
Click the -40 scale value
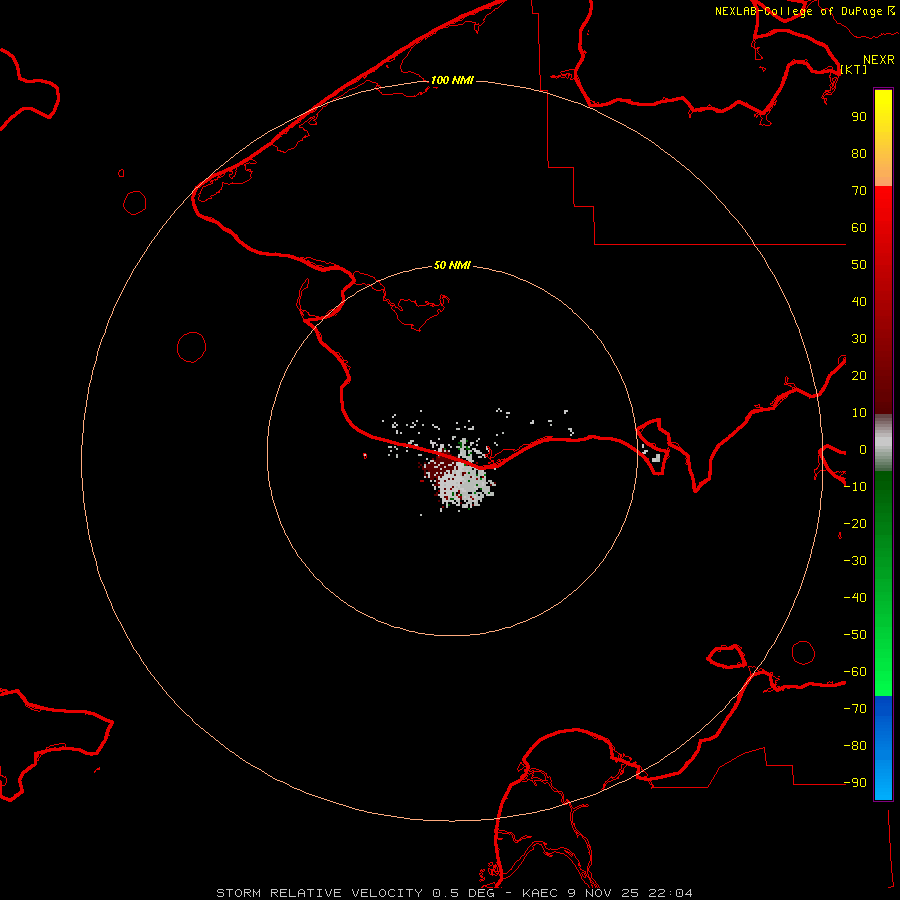coord(856,598)
